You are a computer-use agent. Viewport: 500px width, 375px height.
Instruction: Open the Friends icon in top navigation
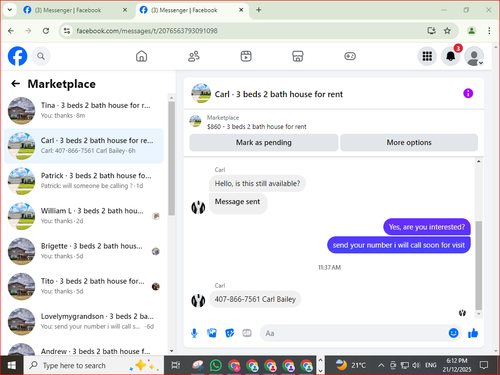[x=194, y=56]
